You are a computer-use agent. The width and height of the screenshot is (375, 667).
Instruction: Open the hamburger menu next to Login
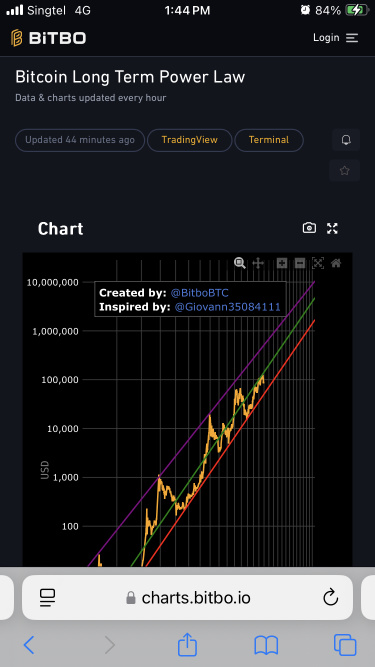[x=352, y=38]
